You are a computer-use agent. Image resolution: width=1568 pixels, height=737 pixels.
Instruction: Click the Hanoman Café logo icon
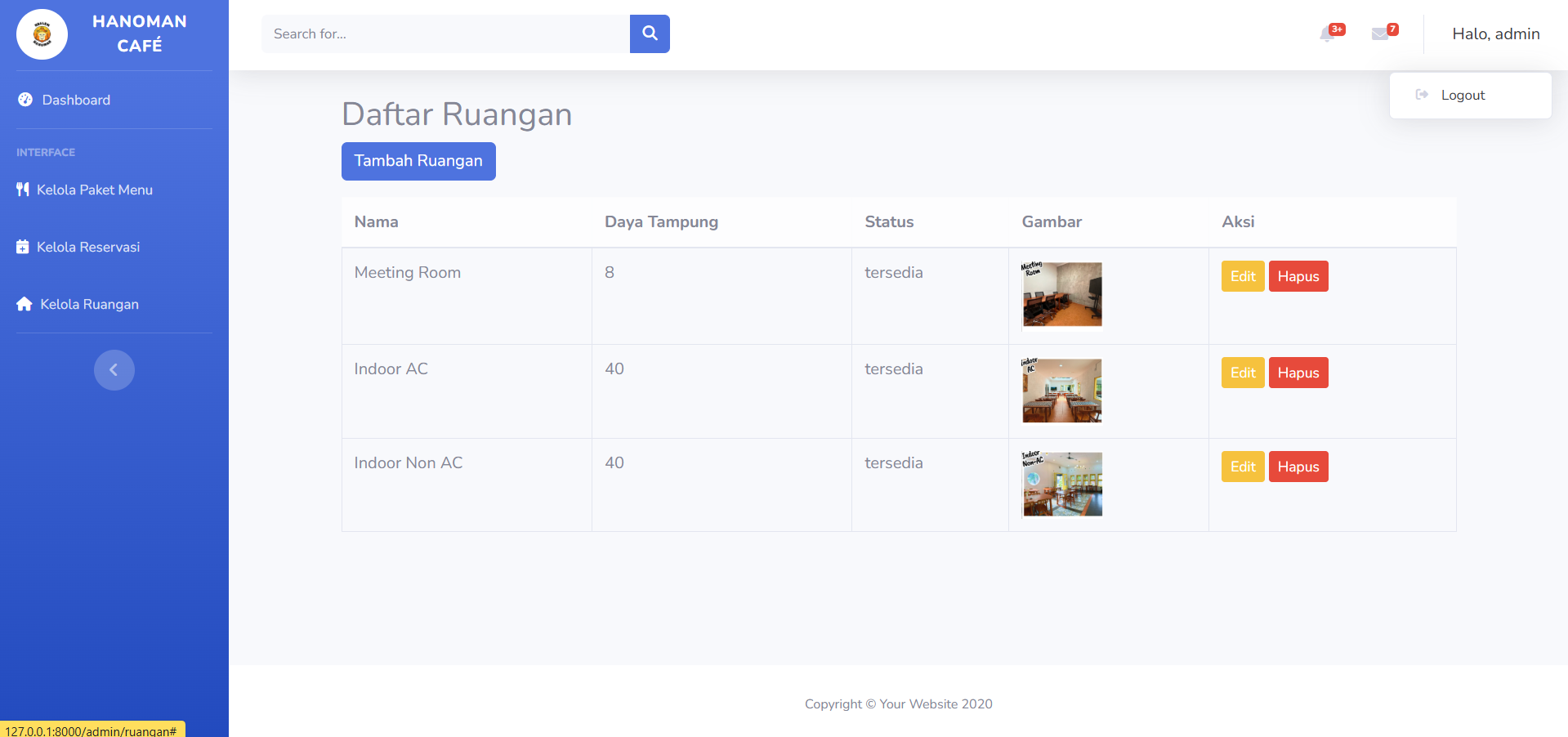pyautogui.click(x=42, y=34)
